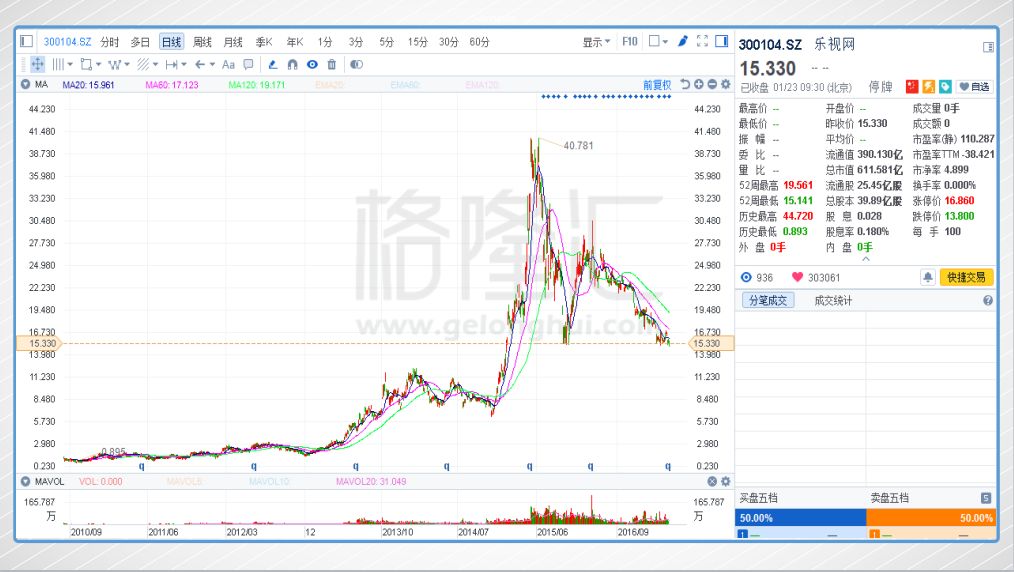Select the vertical lines drawing tool

click(x=58, y=64)
